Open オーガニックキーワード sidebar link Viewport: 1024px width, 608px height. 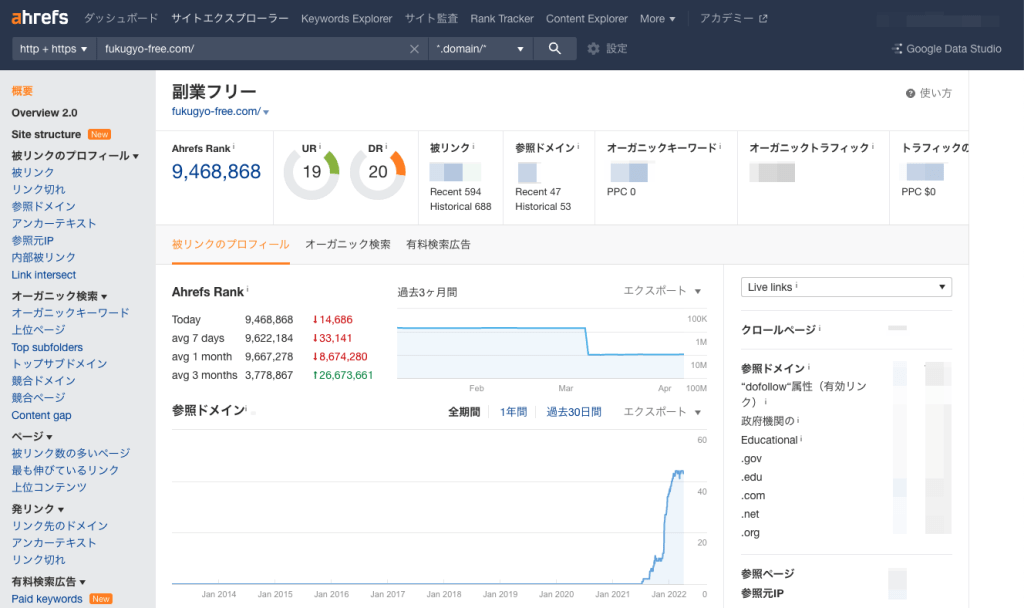(x=71, y=313)
